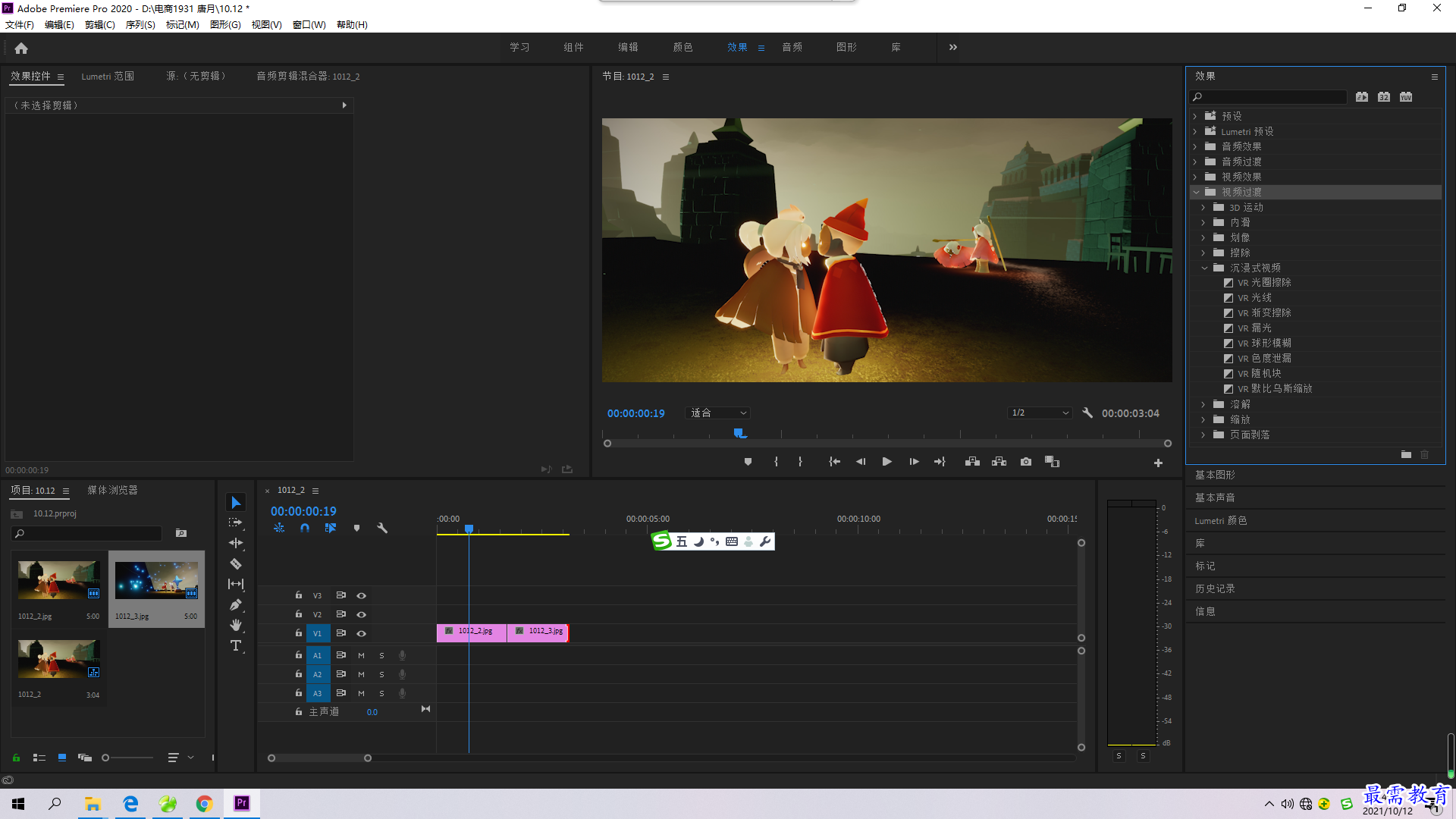1456x819 pixels.
Task: Toggle accelerated effects filter icon
Action: [x=1362, y=97]
